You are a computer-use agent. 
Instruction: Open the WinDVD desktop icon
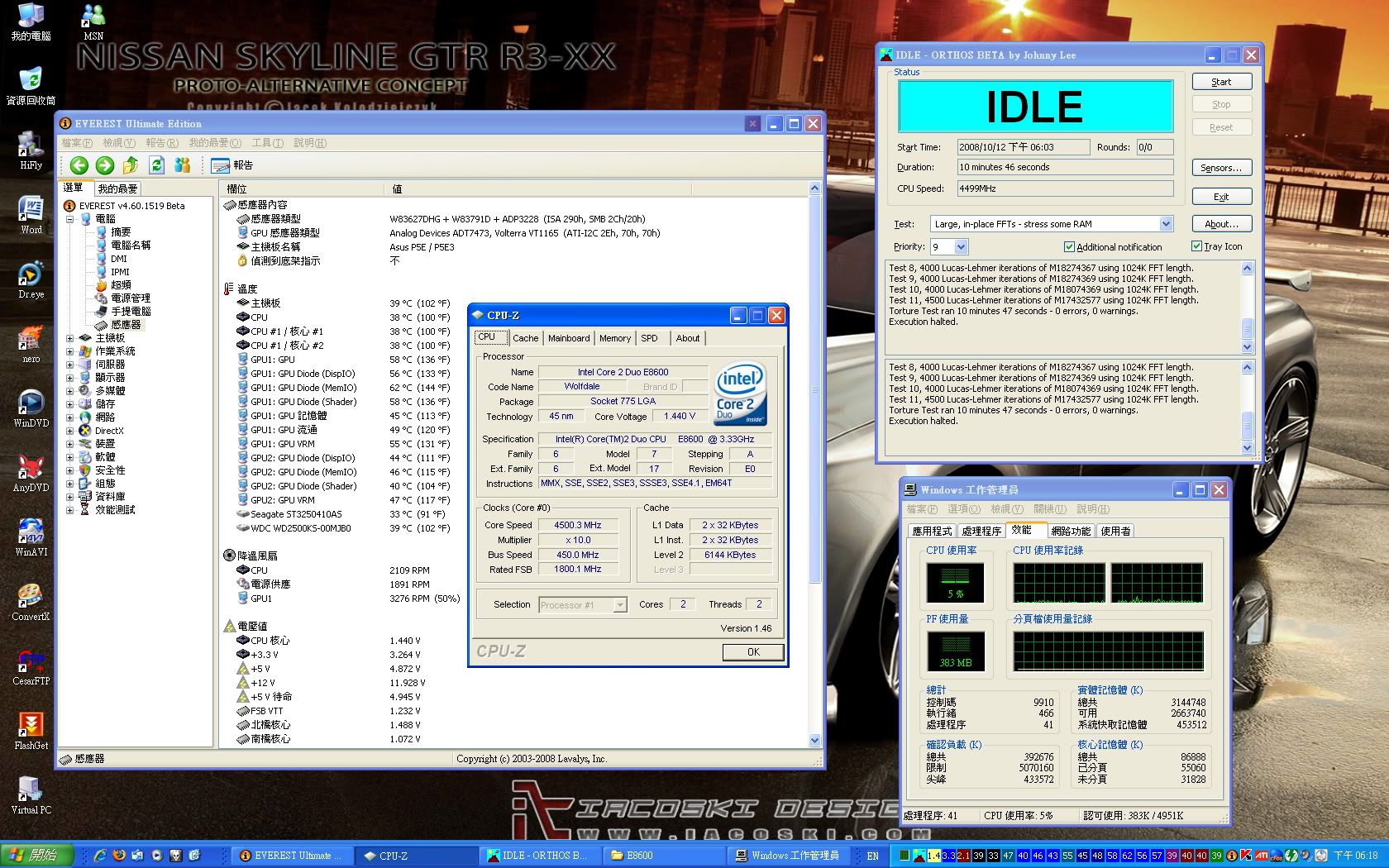[31, 408]
